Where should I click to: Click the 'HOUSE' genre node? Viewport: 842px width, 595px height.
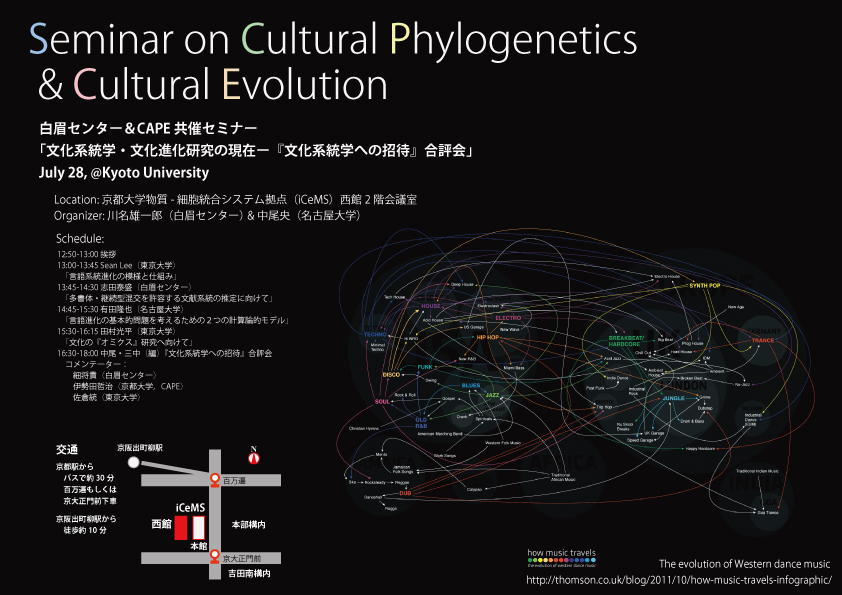[x=431, y=306]
